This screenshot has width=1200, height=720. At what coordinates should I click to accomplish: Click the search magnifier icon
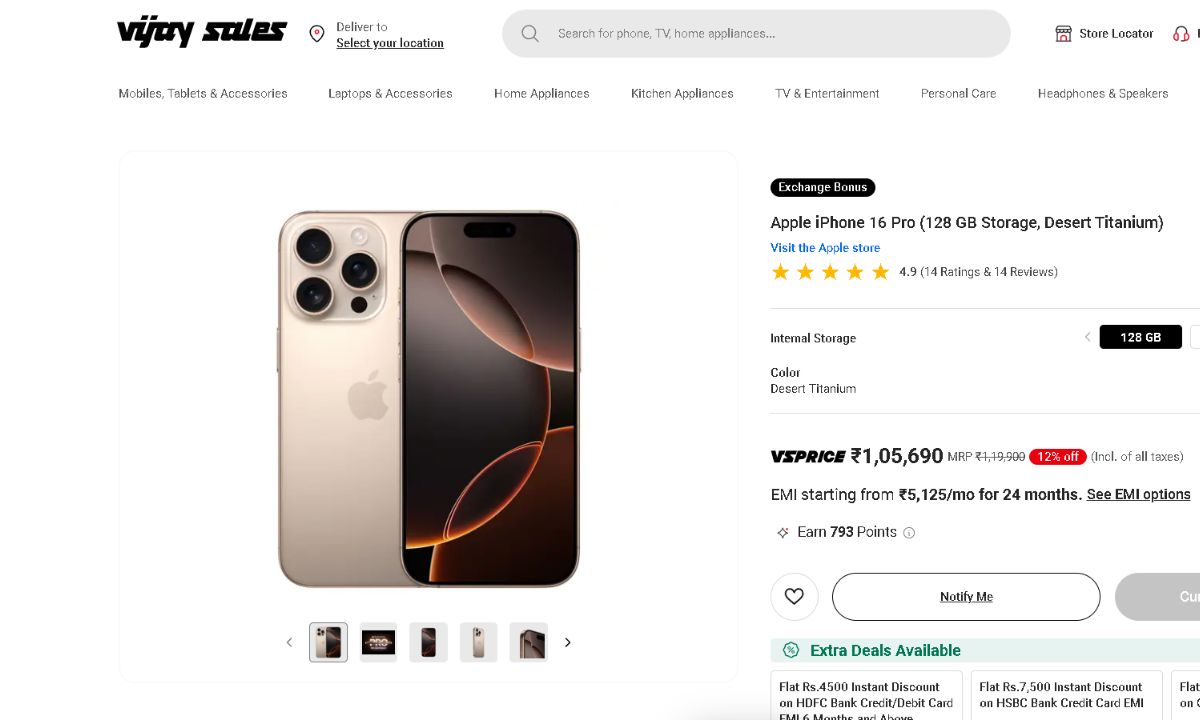click(530, 34)
